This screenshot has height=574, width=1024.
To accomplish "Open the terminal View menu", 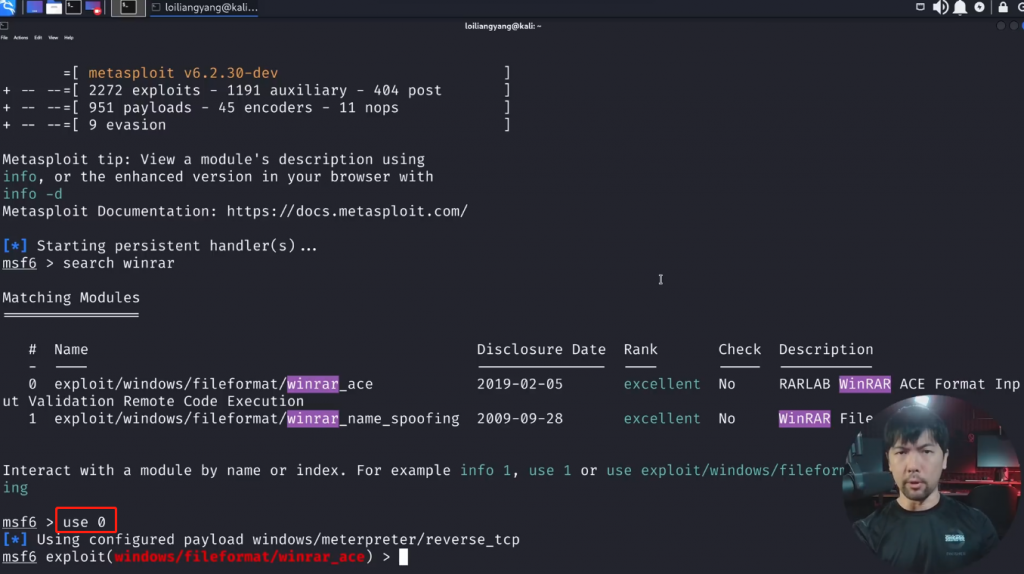I will [53, 37].
